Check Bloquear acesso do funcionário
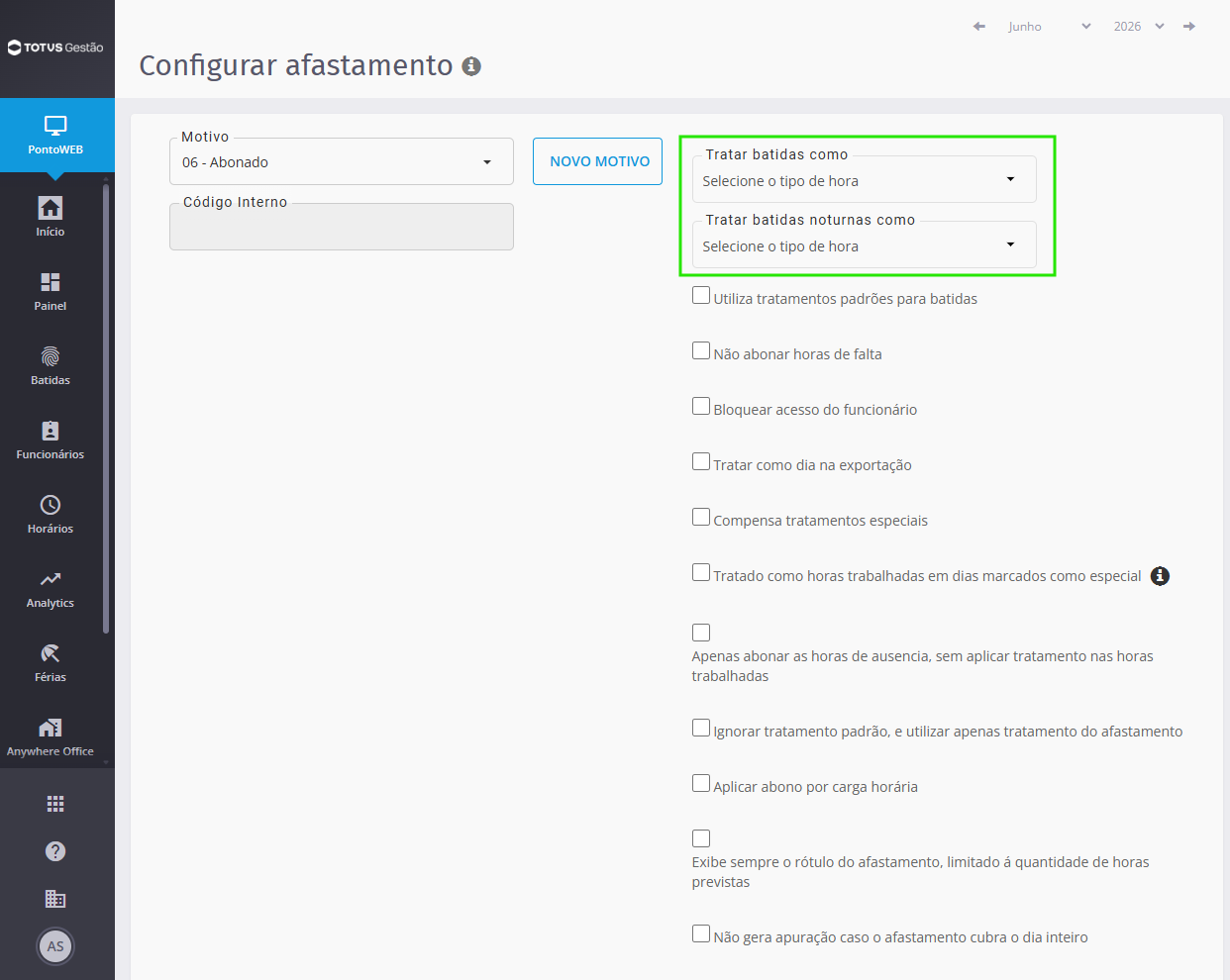This screenshot has width=1230, height=980. point(701,407)
